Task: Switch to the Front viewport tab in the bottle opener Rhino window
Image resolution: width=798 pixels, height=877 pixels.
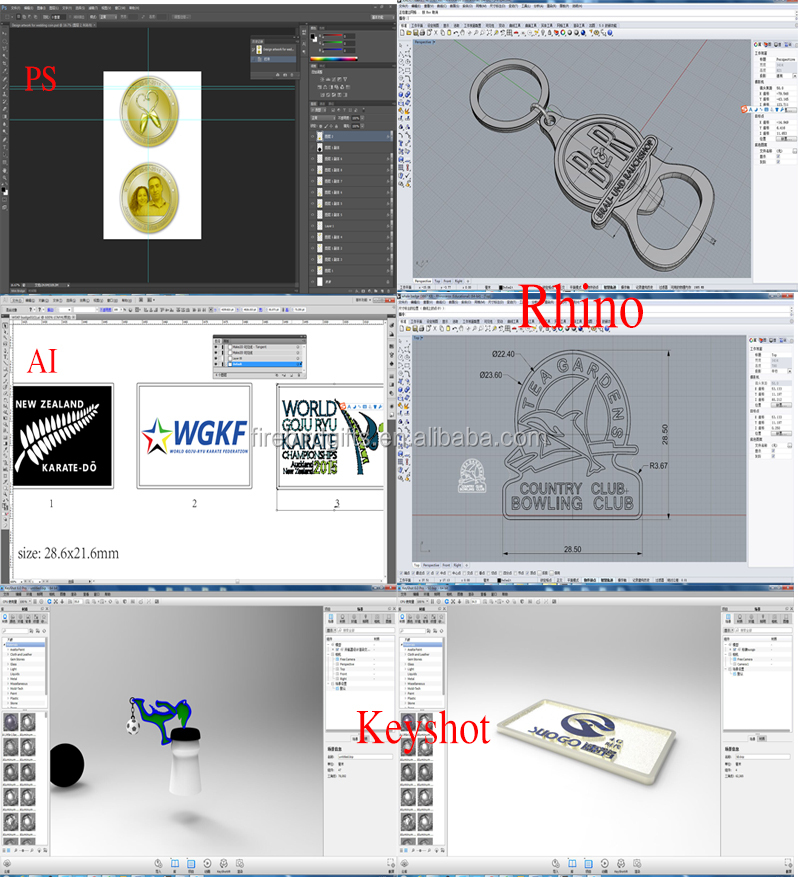Action: tap(446, 282)
